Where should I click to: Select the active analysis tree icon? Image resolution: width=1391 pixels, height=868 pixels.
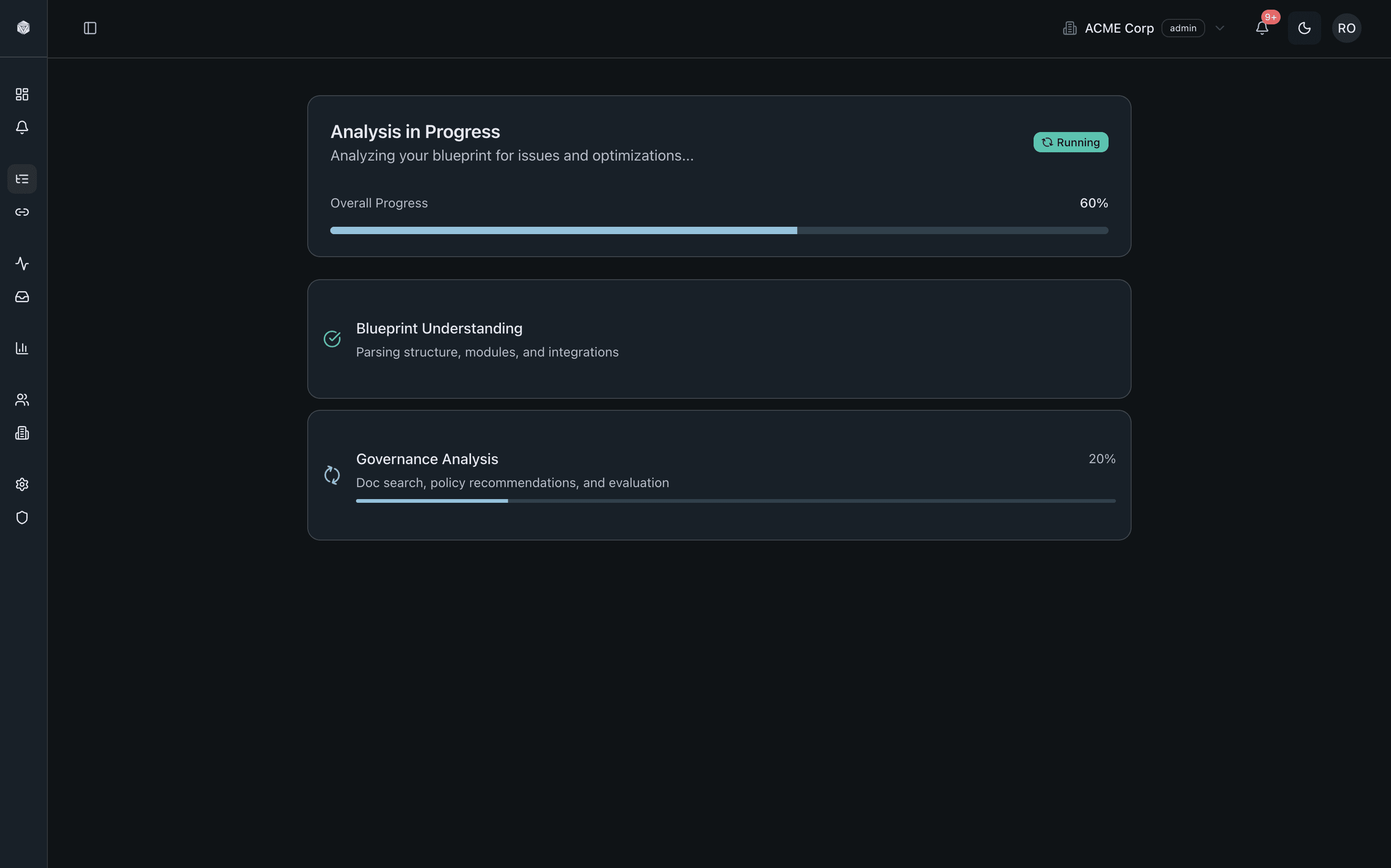pos(22,178)
